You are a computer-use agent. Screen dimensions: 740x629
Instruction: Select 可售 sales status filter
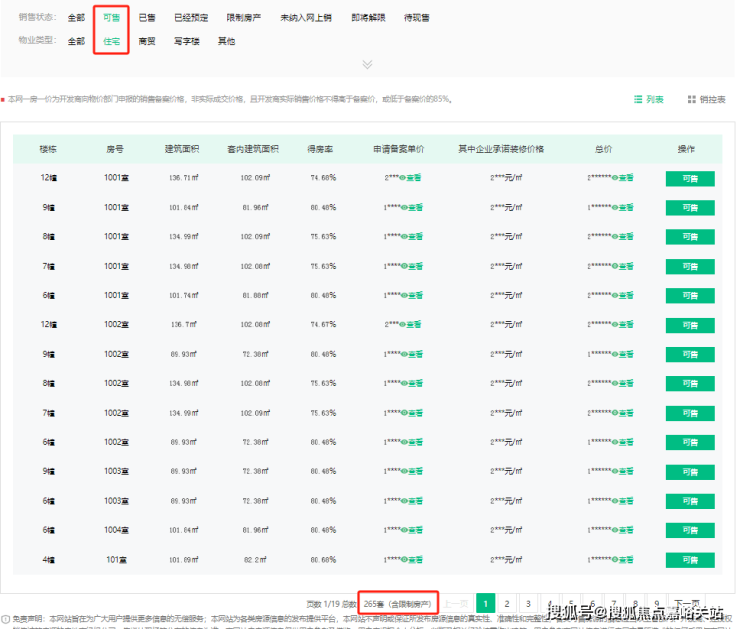111,18
